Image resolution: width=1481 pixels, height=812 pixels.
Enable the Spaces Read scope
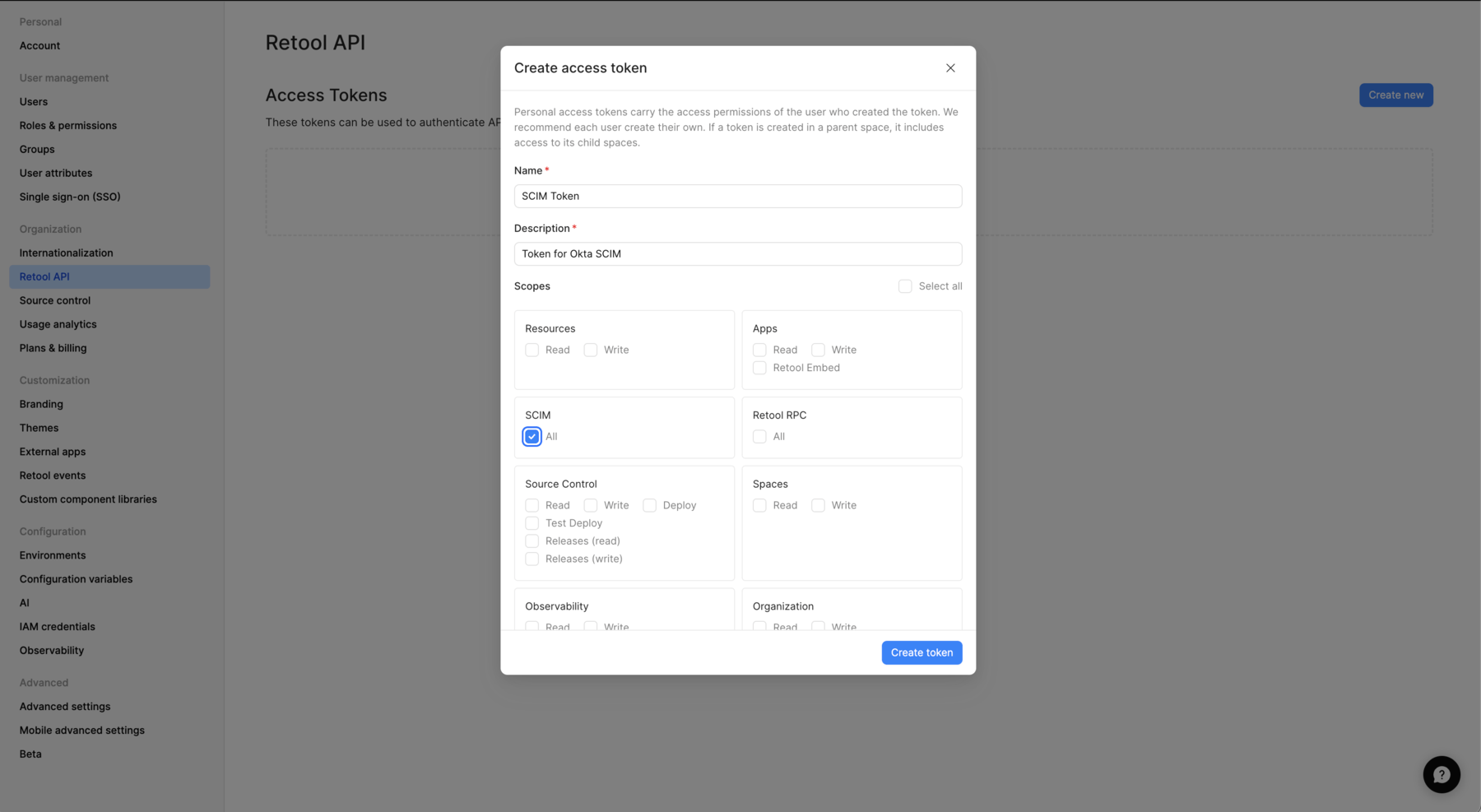759,504
